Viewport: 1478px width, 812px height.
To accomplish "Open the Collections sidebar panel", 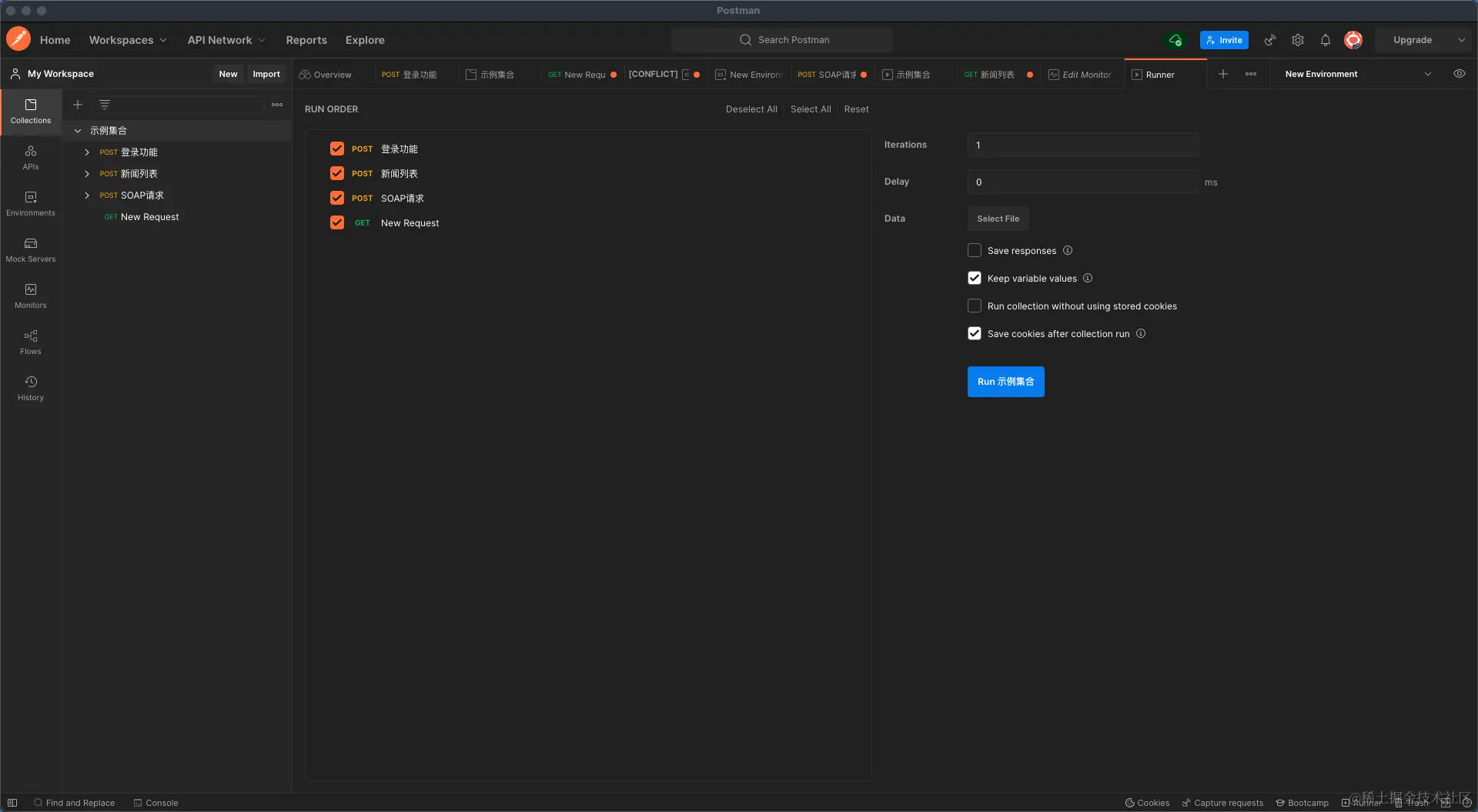I will coord(31,112).
